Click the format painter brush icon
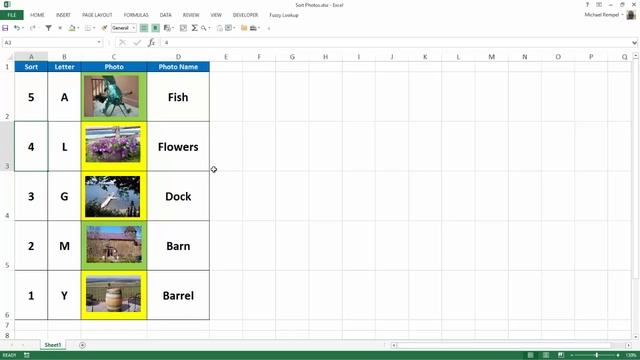640x360 pixels. click(104, 28)
